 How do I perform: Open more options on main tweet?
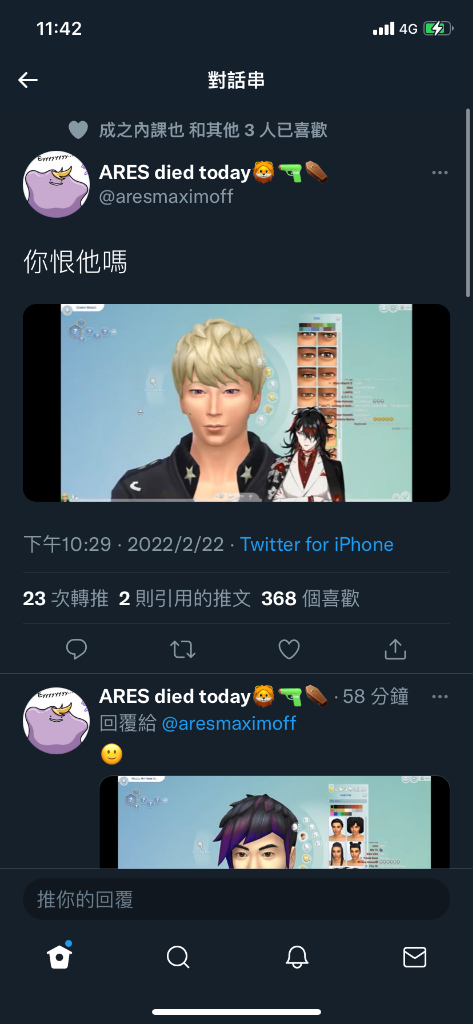click(x=440, y=173)
